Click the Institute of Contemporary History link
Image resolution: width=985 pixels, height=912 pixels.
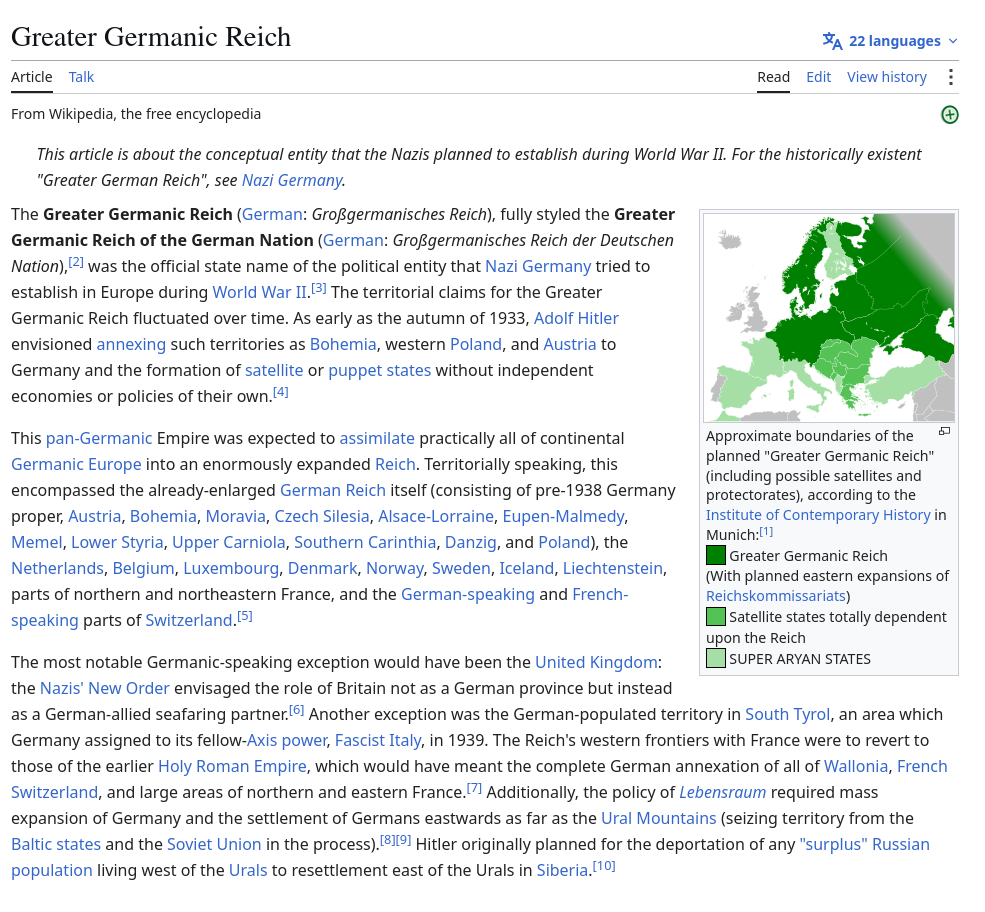coord(818,515)
